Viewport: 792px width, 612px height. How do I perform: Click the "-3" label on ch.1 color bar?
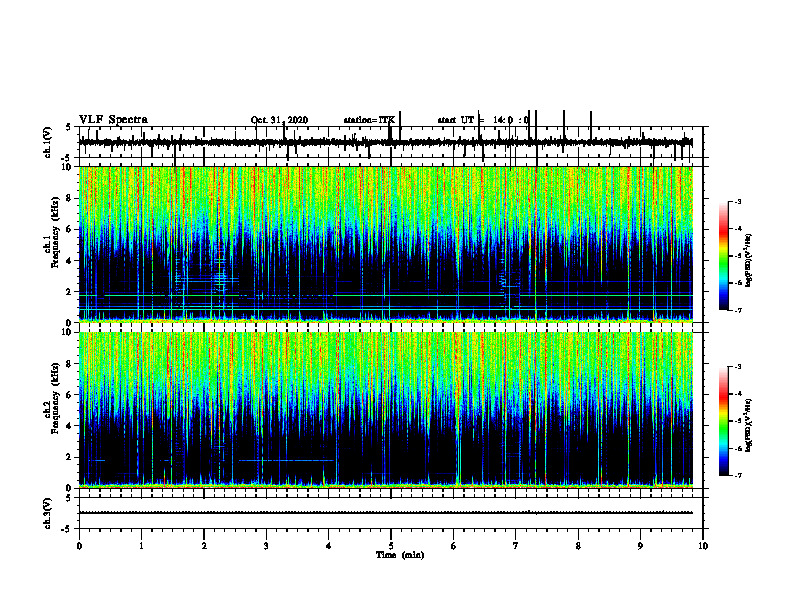point(738,201)
